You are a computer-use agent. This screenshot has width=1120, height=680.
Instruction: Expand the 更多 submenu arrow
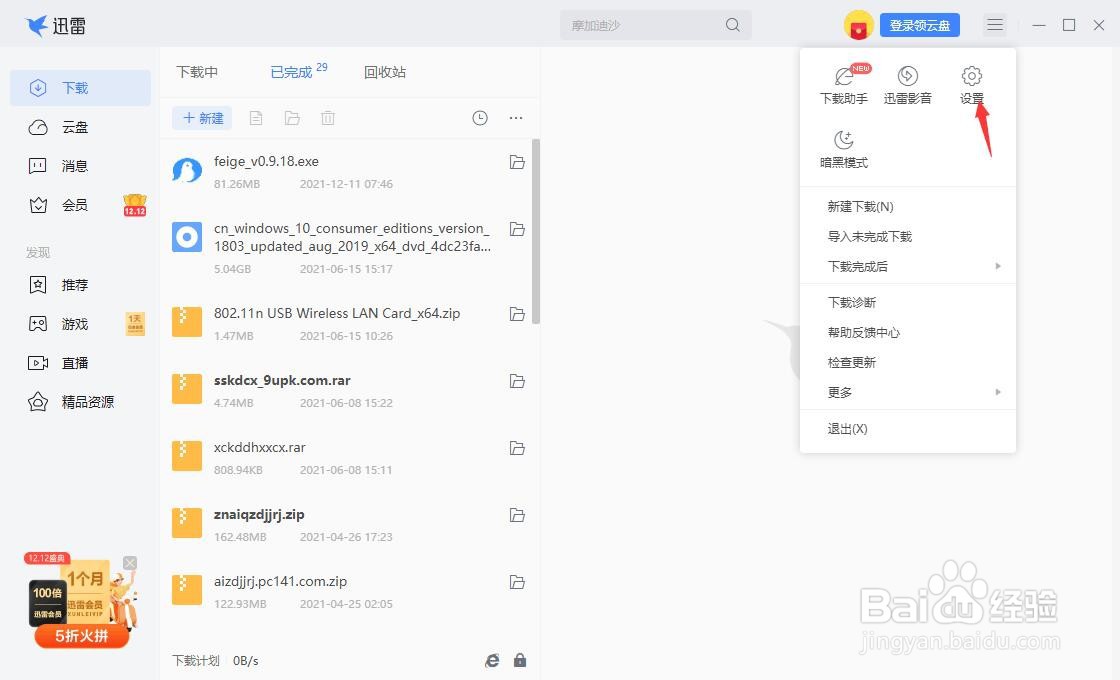coord(997,392)
